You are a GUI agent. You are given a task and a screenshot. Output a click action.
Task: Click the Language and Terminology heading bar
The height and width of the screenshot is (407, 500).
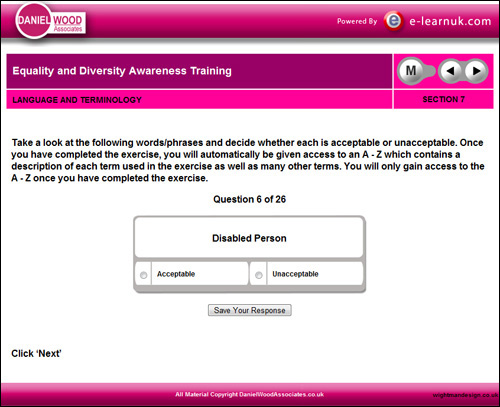click(x=199, y=100)
